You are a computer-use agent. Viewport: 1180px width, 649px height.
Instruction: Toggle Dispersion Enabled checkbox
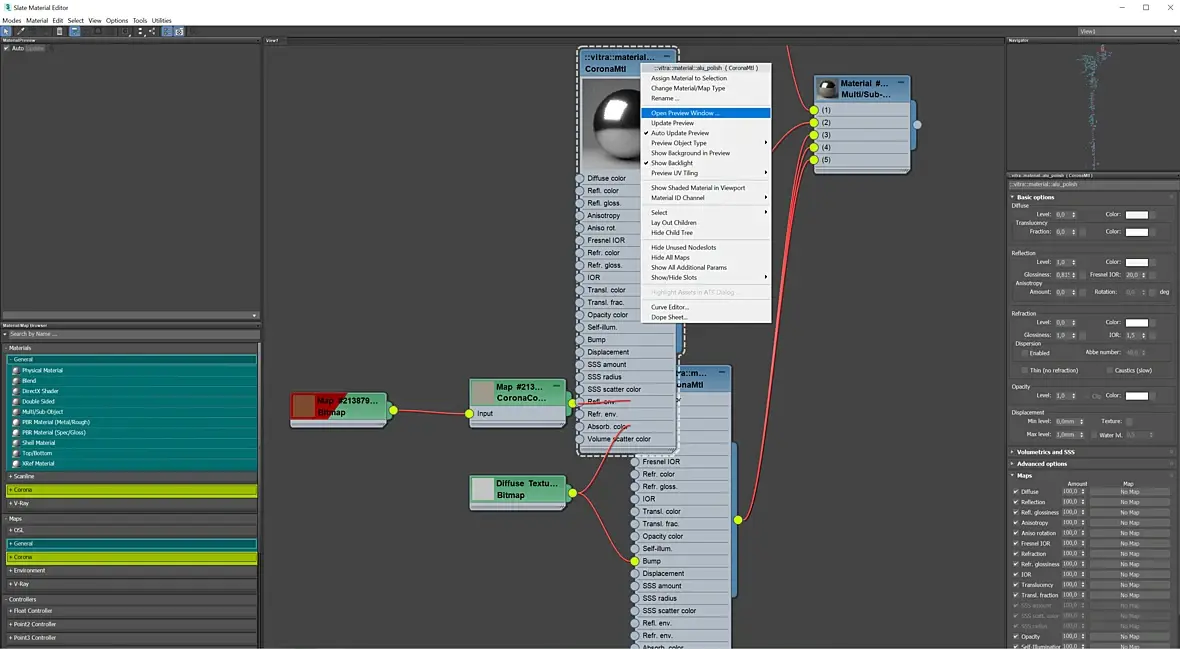(1024, 353)
